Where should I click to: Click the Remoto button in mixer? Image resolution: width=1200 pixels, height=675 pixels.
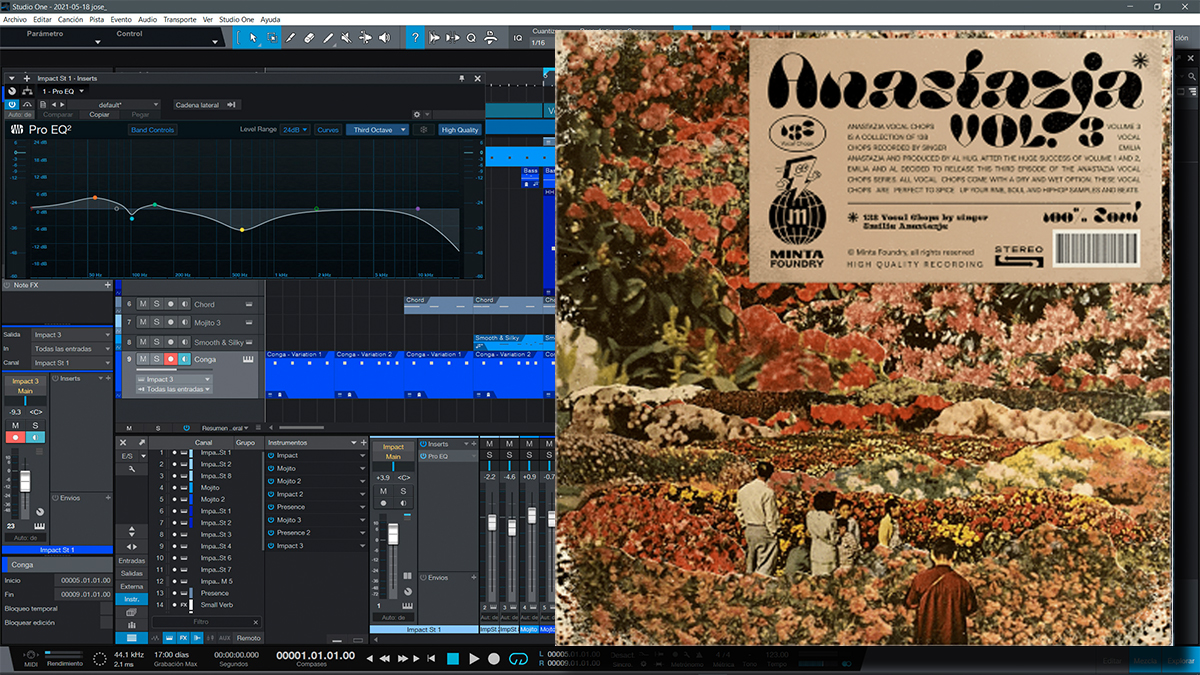pyautogui.click(x=248, y=638)
